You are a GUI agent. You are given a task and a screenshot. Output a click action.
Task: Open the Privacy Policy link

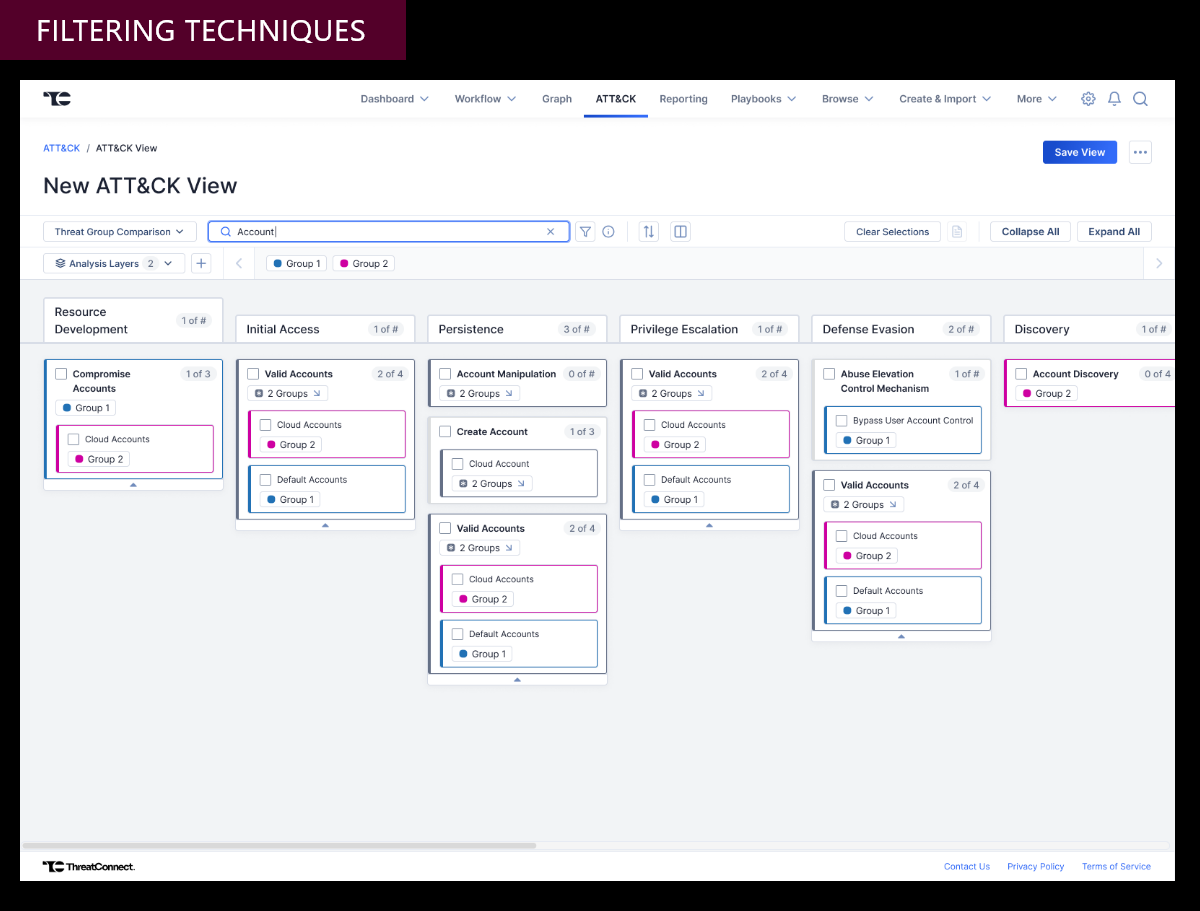click(x=1036, y=867)
